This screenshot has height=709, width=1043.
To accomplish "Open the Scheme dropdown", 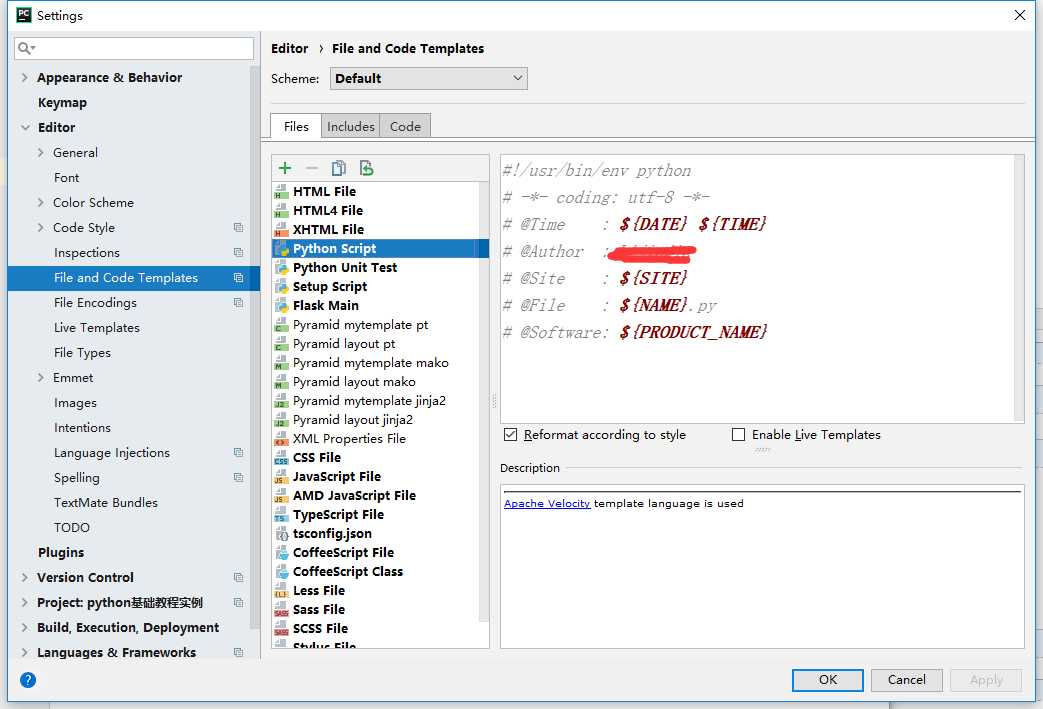I will [428, 78].
